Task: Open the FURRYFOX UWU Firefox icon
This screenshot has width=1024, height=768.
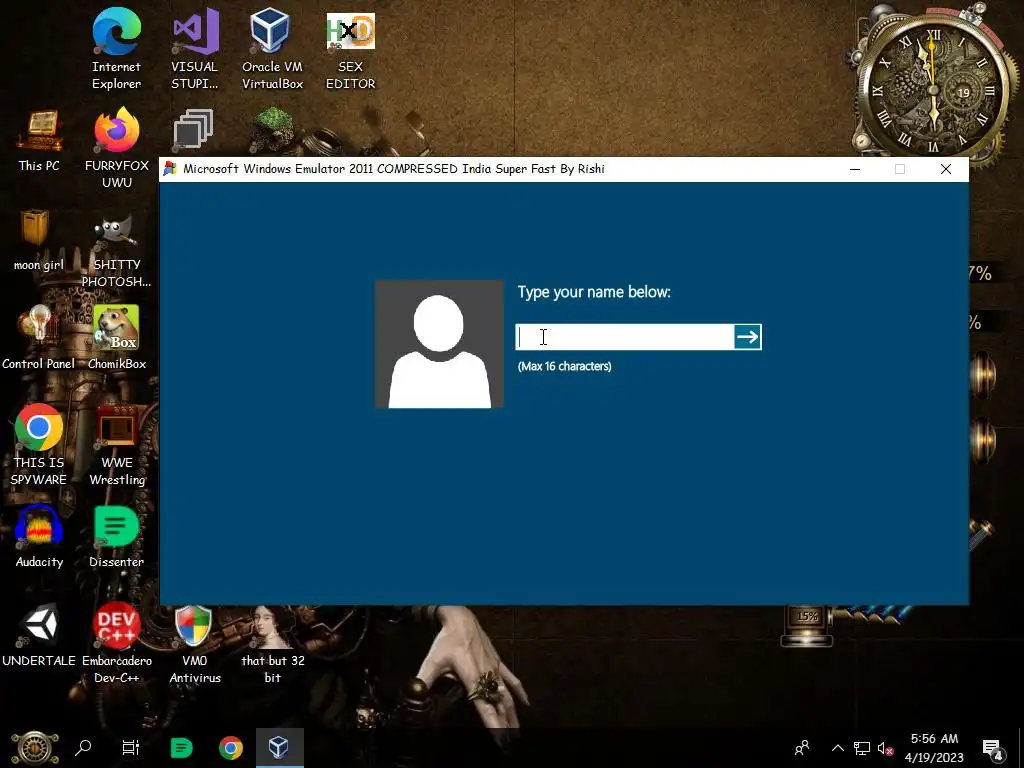Action: (117, 148)
